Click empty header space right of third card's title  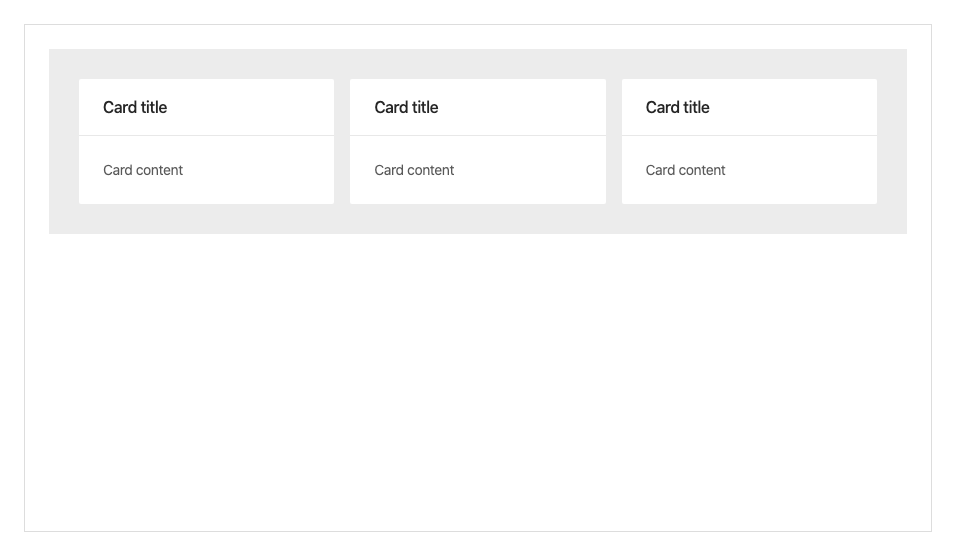pyautogui.click(x=800, y=107)
